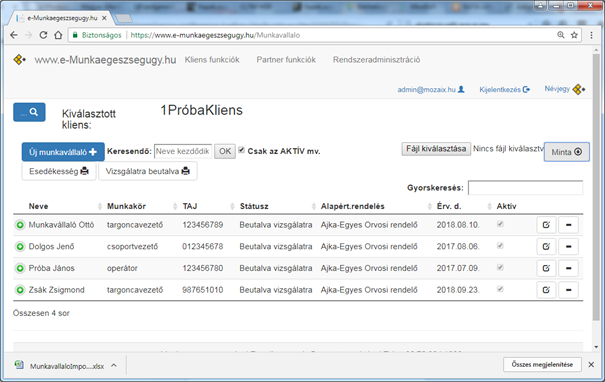Select date 2018.09.23. cell

coord(458,290)
